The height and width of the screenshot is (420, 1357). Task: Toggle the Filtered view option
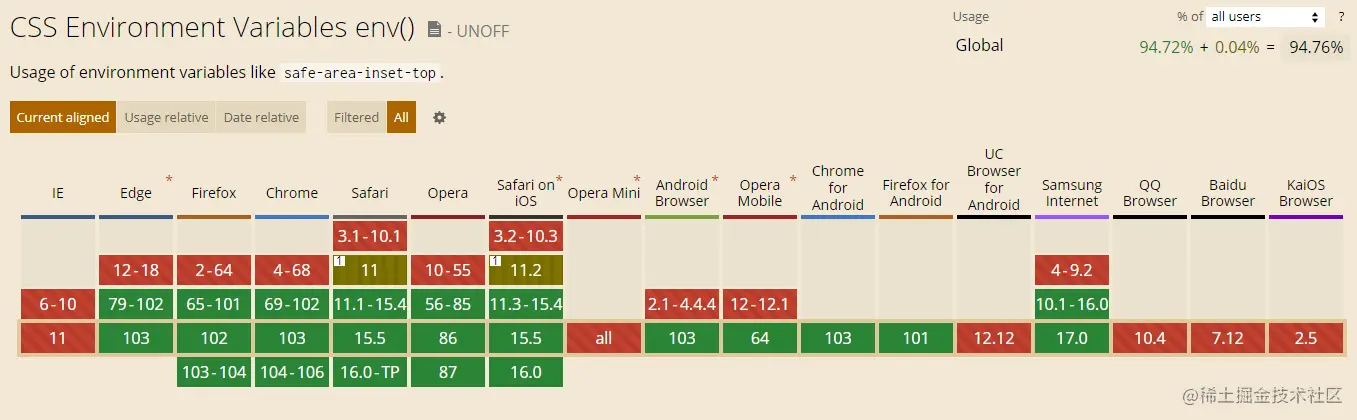(356, 117)
